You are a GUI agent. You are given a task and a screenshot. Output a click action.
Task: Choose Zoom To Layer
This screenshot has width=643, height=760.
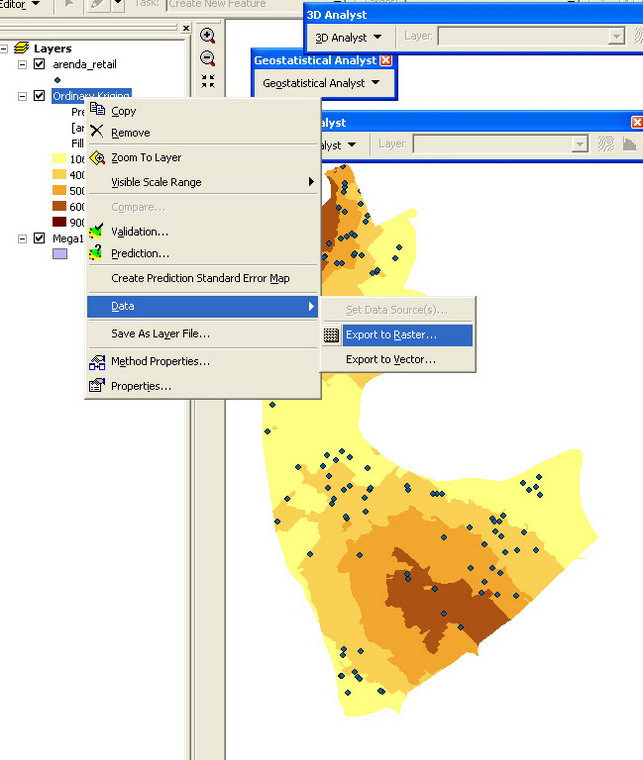coord(146,158)
